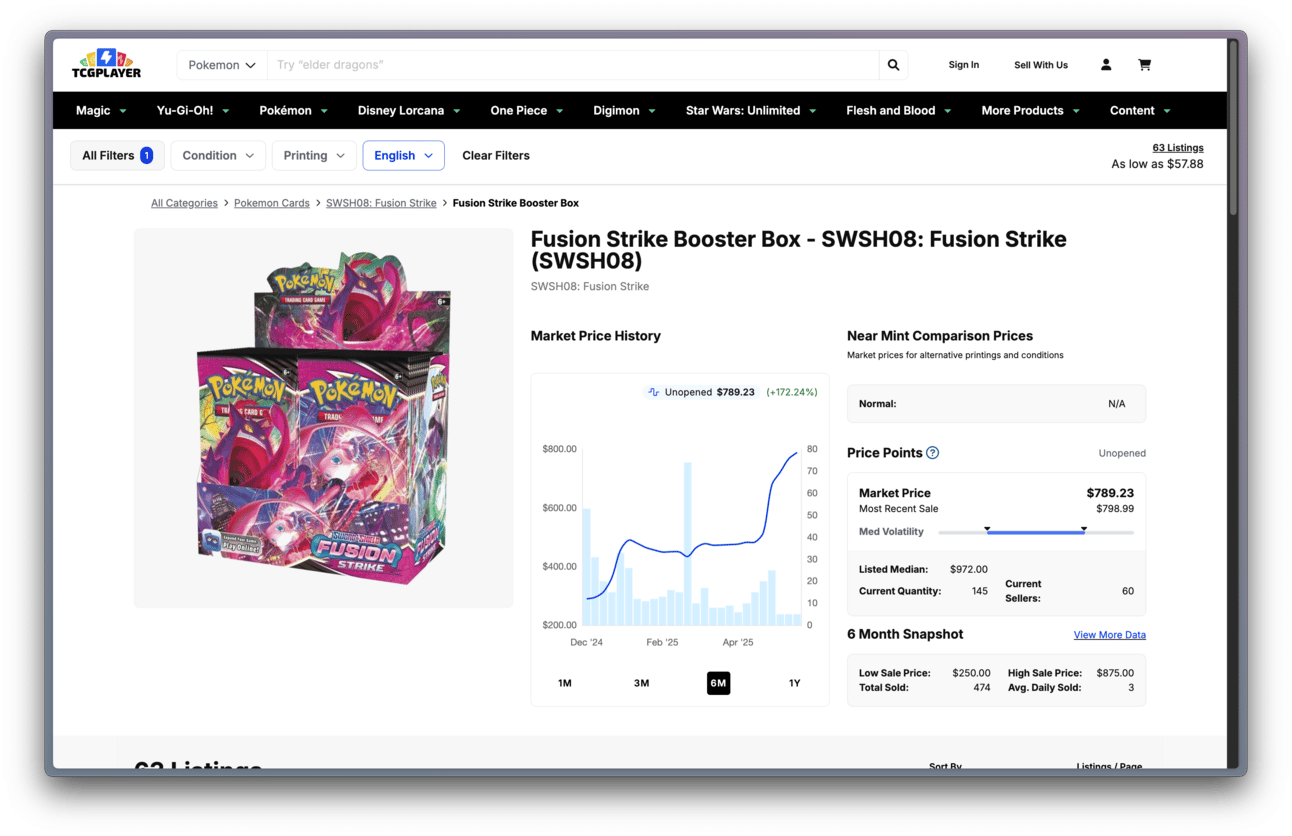The image size is (1292, 836).
Task: Expand the Flesh and Blood menu
Action: tap(899, 111)
